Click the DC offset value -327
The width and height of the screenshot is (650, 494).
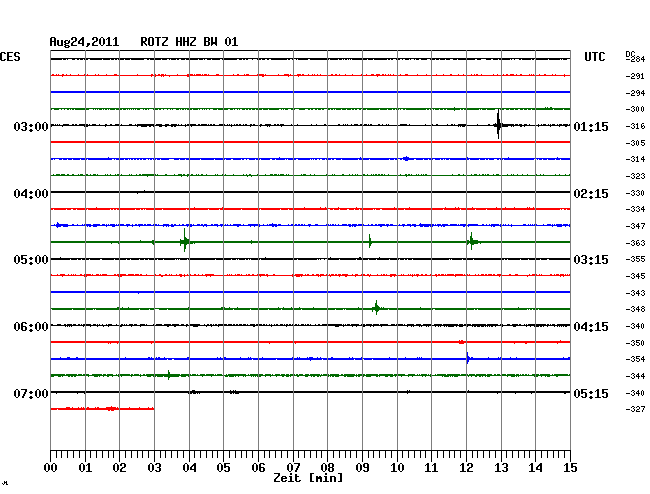[x=635, y=409]
